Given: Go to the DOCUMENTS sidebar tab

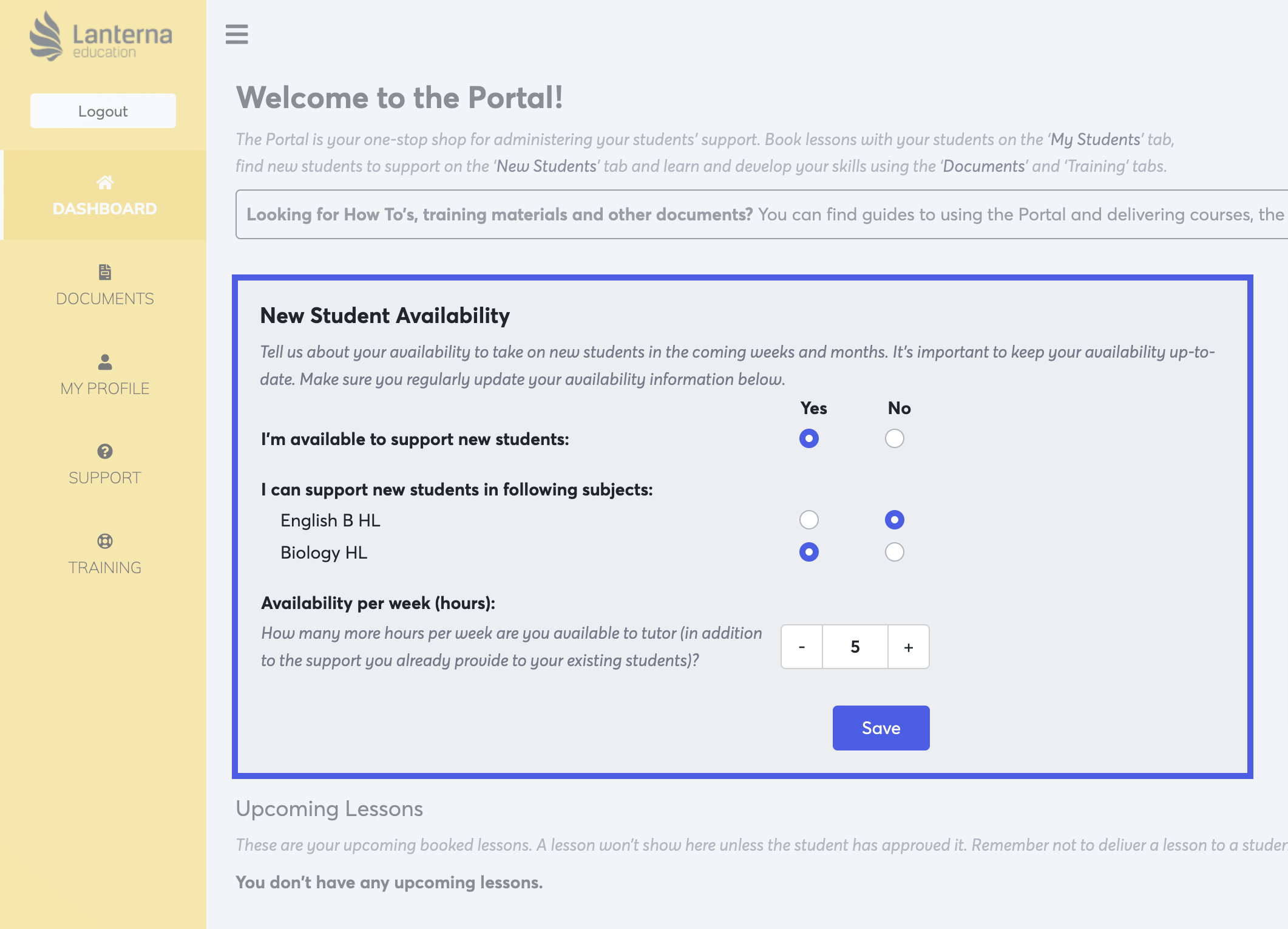Looking at the screenshot, I should click(105, 299).
